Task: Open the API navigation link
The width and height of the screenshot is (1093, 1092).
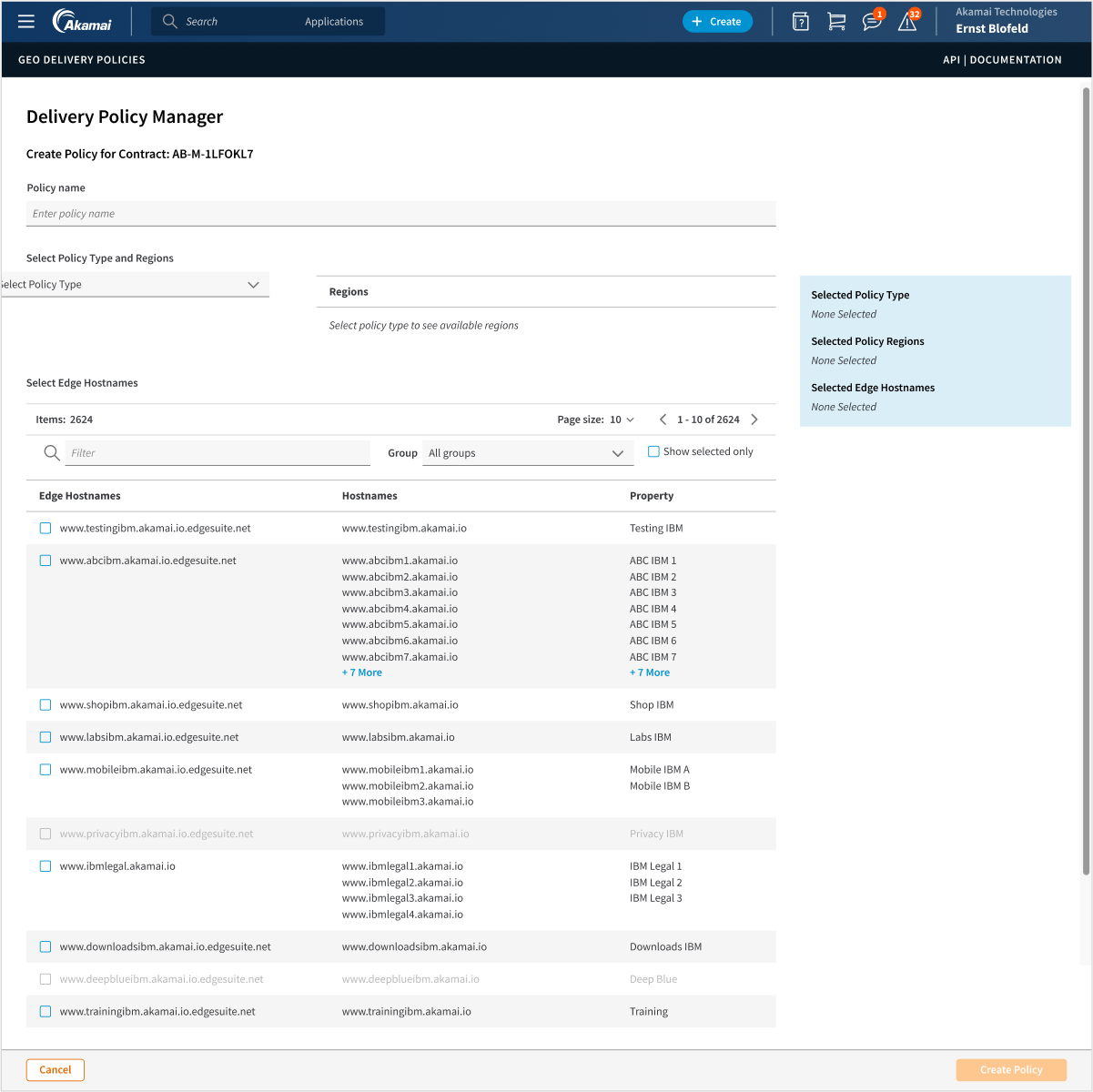Action: click(951, 59)
